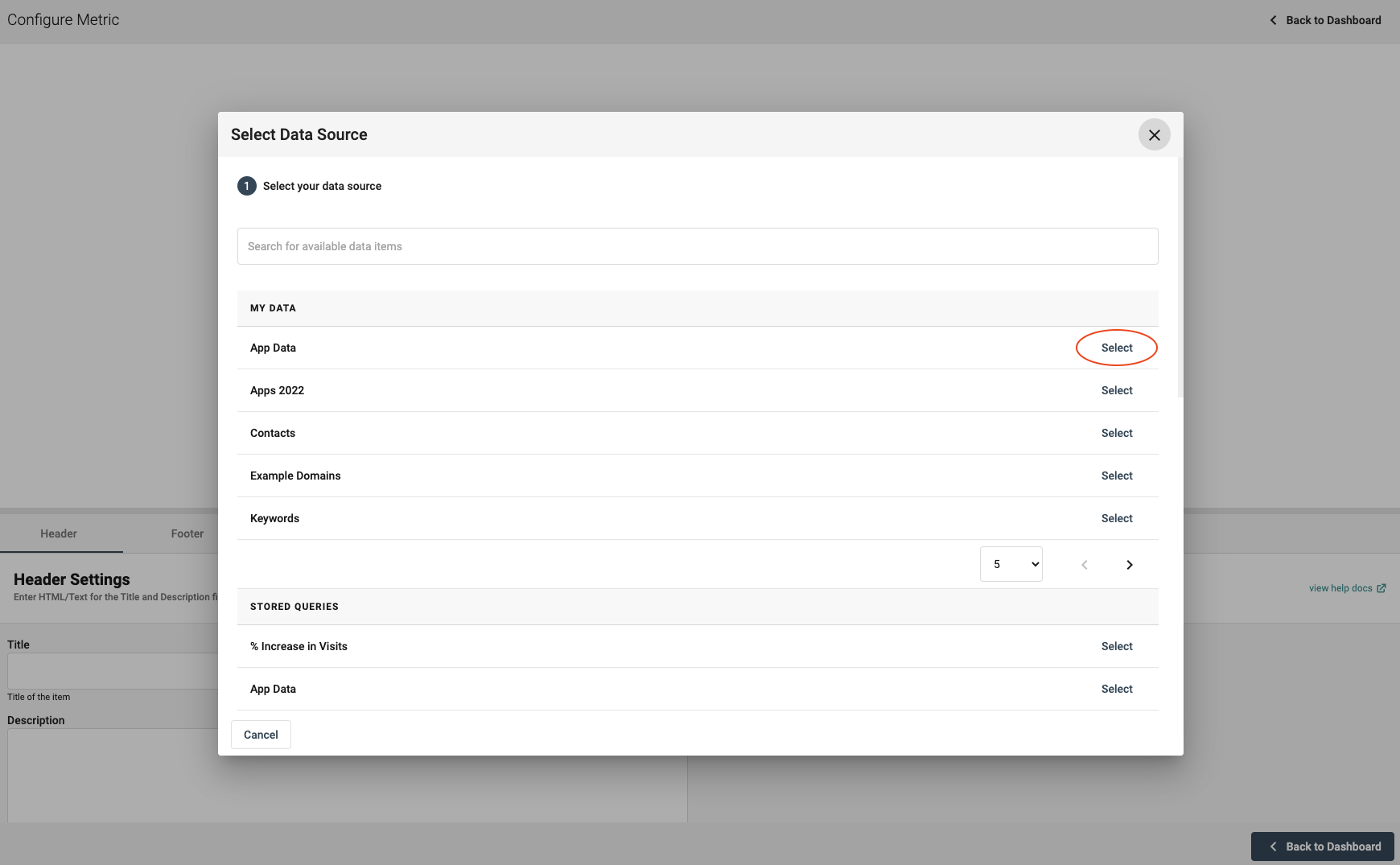Image resolution: width=1400 pixels, height=865 pixels.
Task: Switch to the Header tab
Action: point(59,533)
